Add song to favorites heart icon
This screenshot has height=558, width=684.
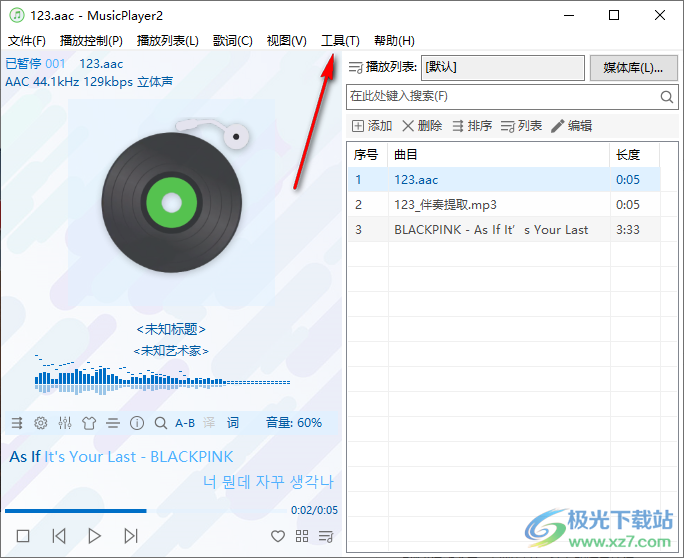point(278,536)
